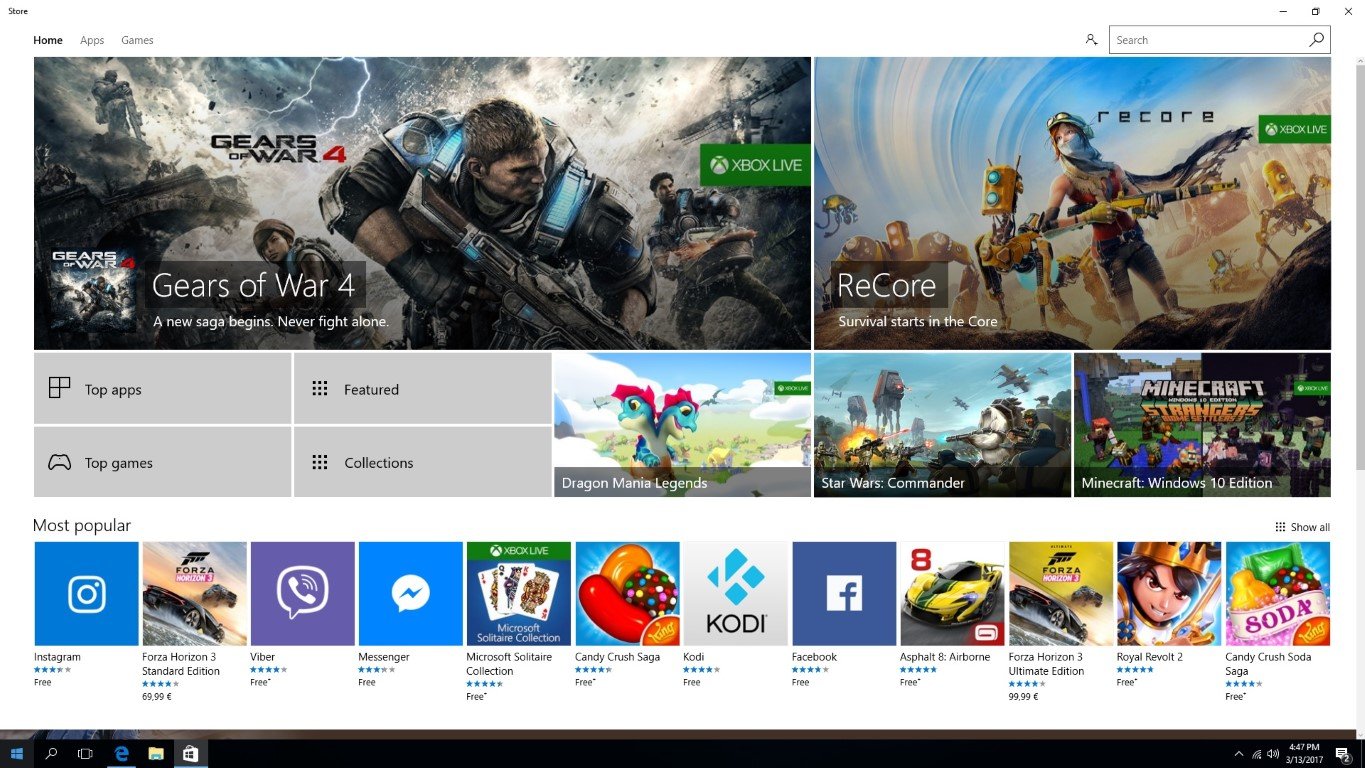This screenshot has width=1365, height=768.
Task: Open the Featured tile
Action: coord(422,388)
